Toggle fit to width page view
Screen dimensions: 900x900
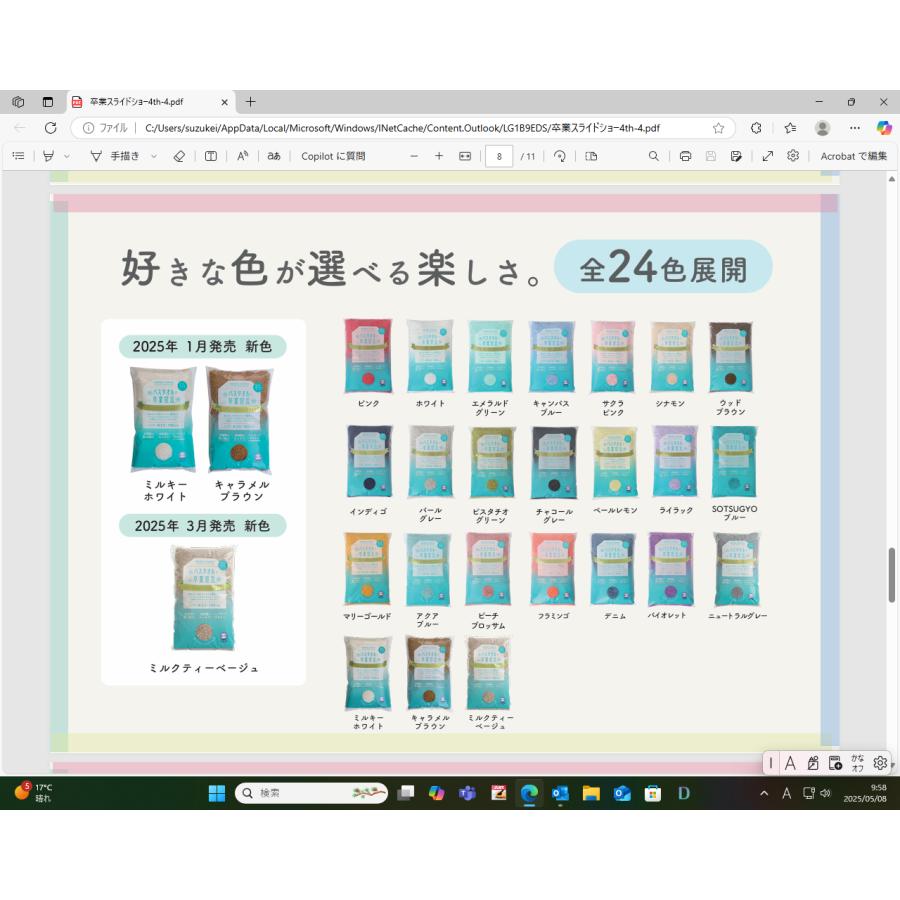(464, 156)
